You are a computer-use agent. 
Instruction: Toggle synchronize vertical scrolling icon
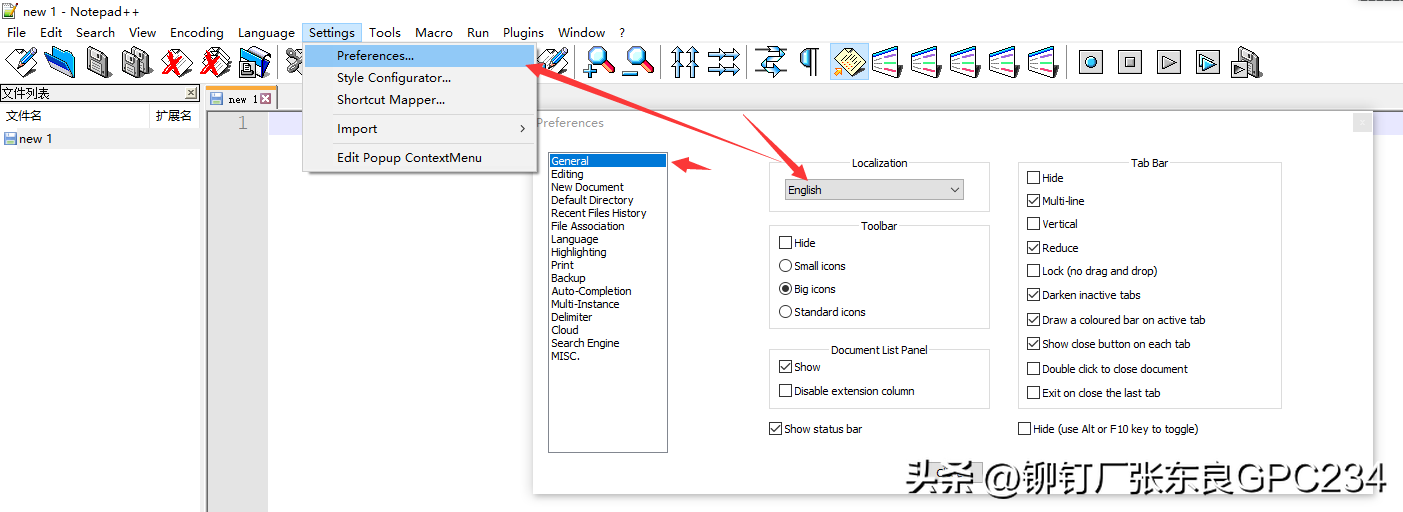[x=685, y=62]
